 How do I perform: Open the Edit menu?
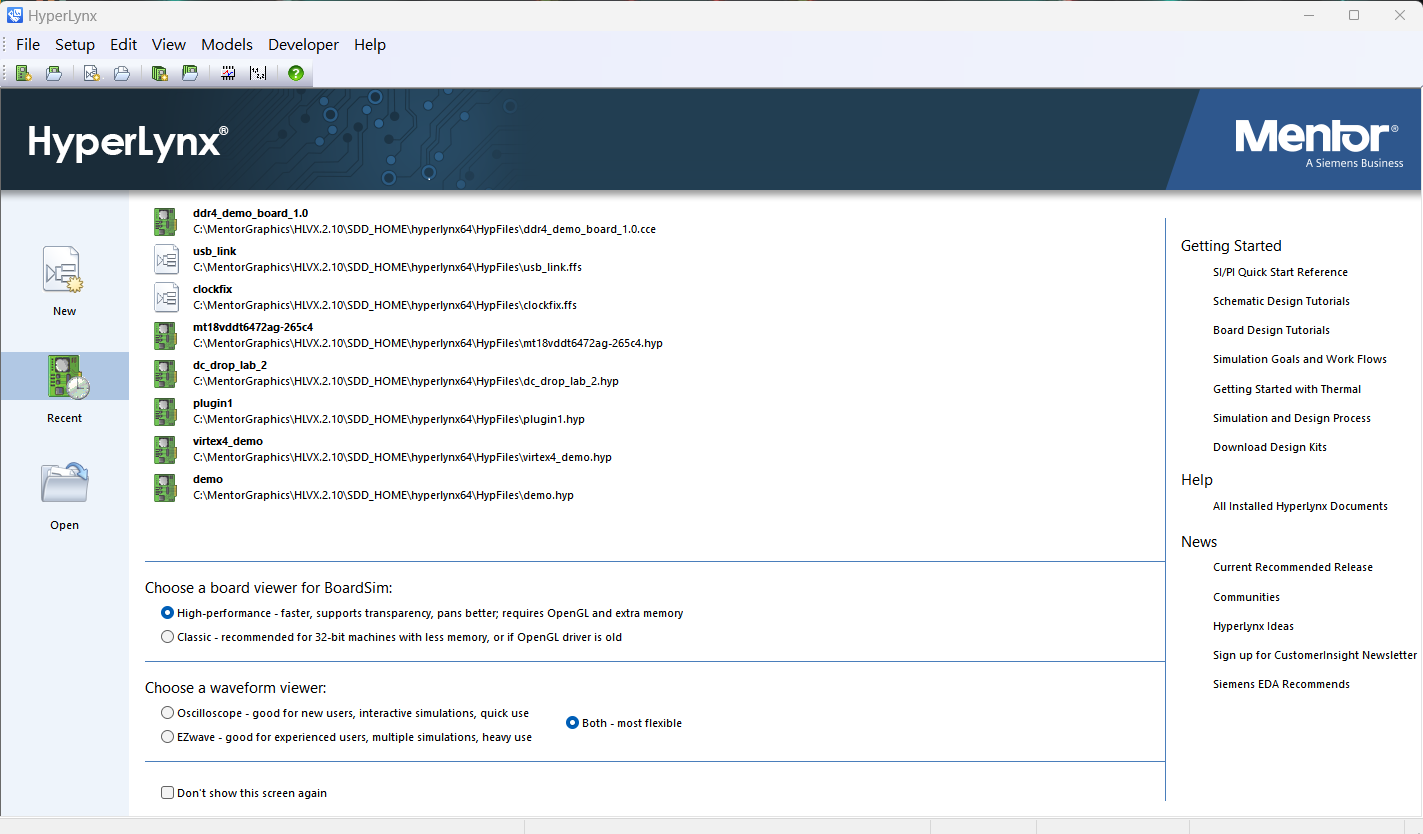click(x=124, y=45)
